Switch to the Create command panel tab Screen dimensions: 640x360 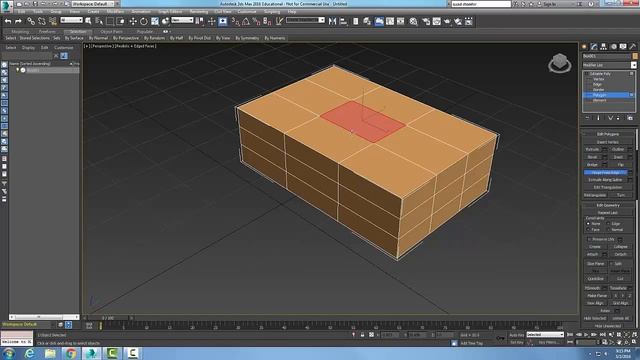pos(584,47)
